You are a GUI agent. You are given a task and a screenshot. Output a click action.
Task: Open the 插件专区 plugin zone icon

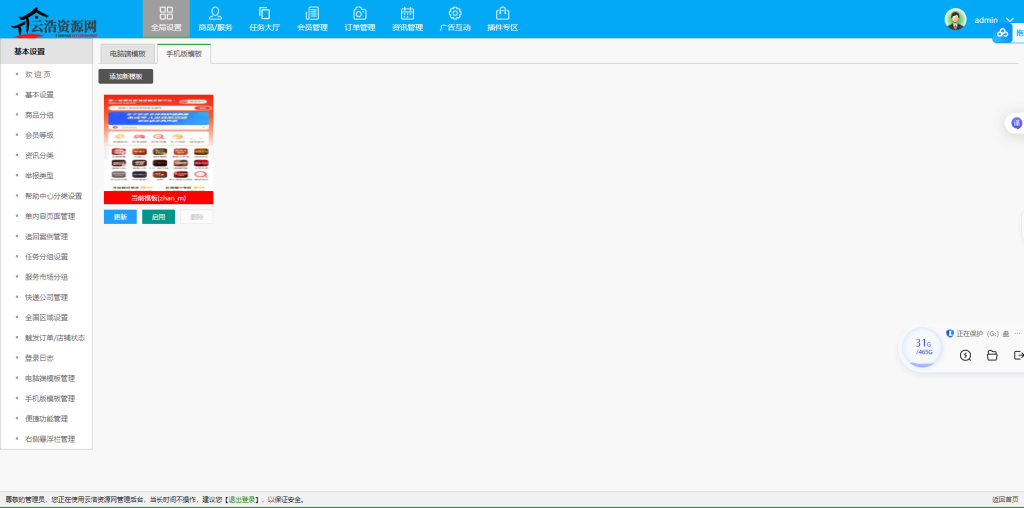click(x=502, y=18)
